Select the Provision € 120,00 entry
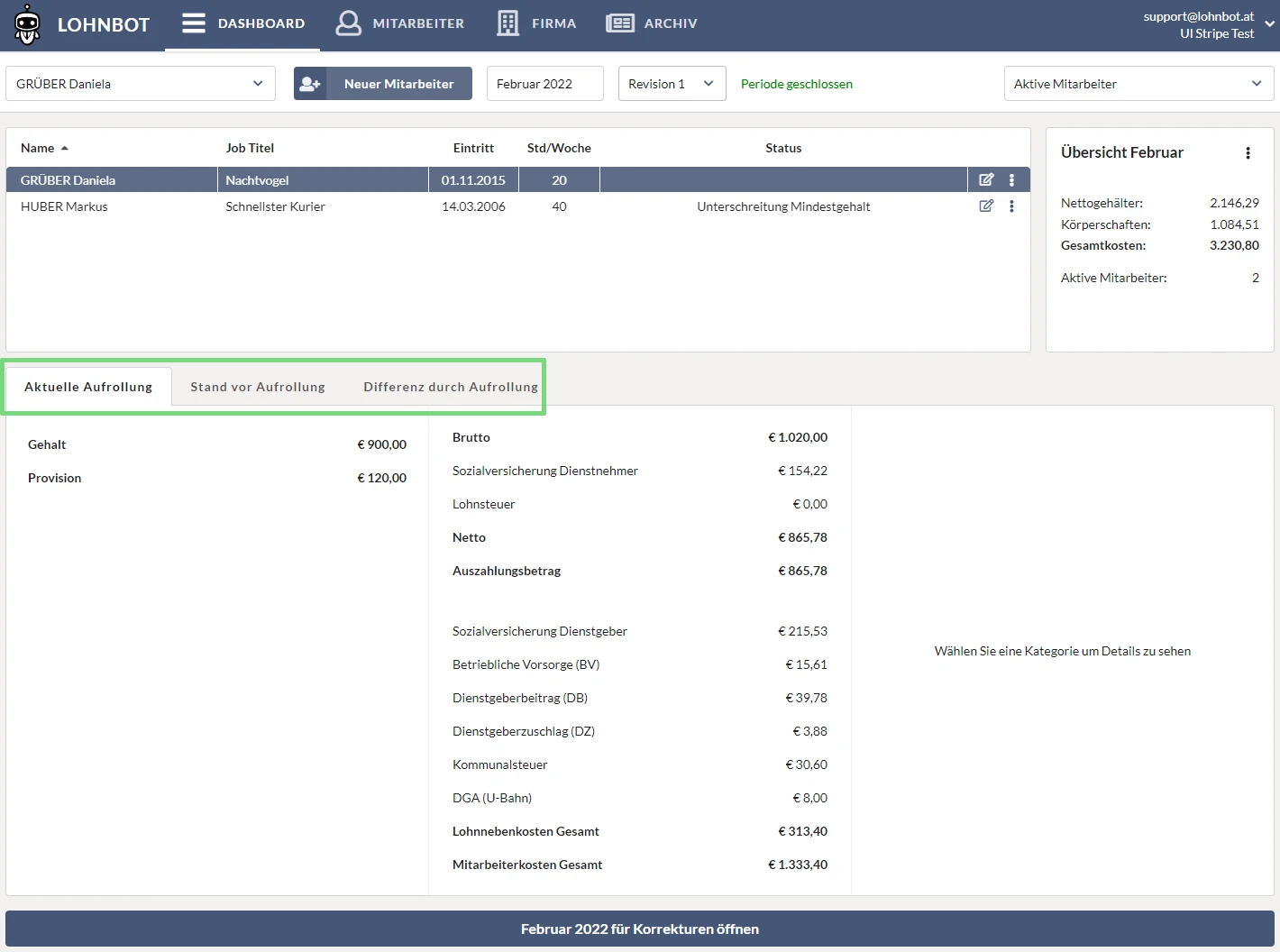The image size is (1280, 952). (217, 478)
